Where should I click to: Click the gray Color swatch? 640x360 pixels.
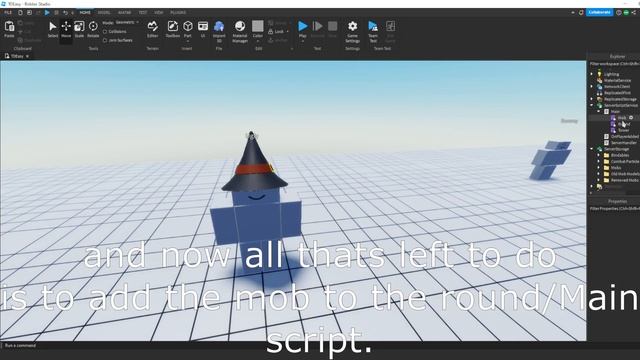coord(258,26)
